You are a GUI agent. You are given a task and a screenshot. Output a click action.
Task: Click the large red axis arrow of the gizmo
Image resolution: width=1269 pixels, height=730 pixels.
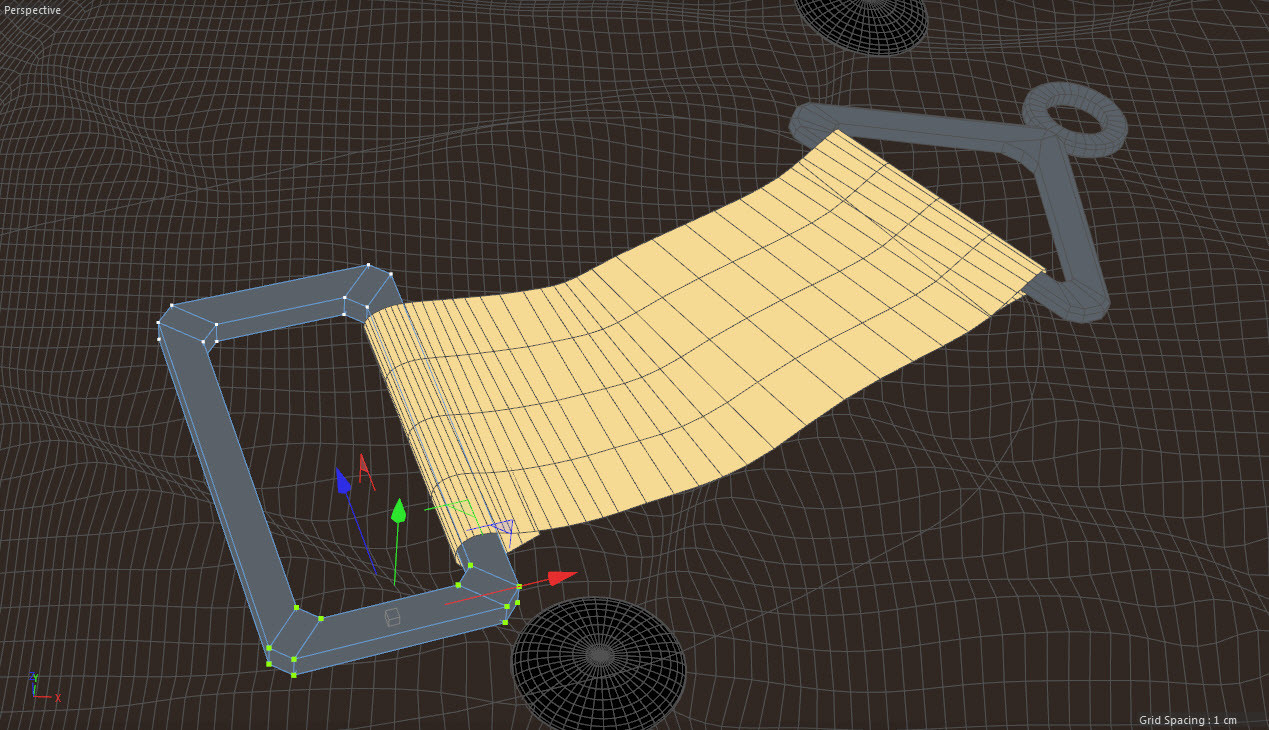pos(562,577)
